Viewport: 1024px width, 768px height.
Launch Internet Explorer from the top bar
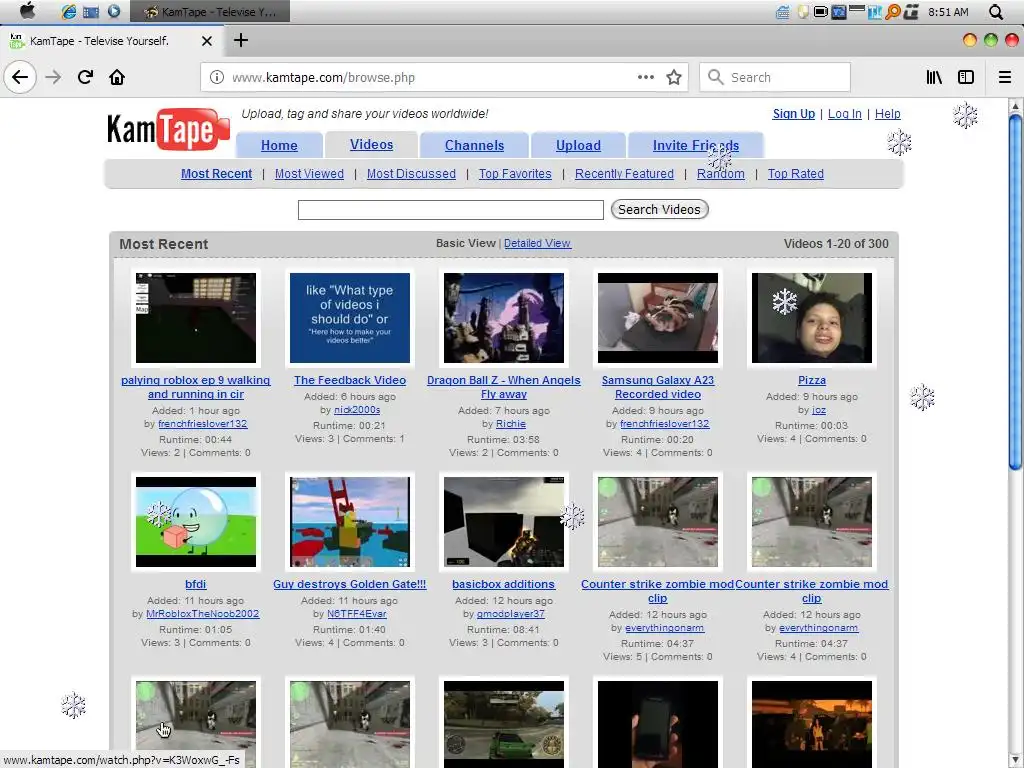tap(68, 12)
